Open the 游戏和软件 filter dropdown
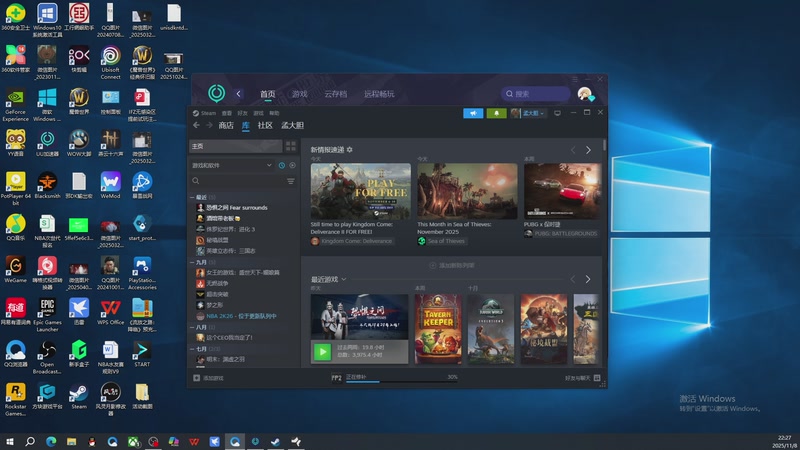800x450 pixels. (232, 165)
